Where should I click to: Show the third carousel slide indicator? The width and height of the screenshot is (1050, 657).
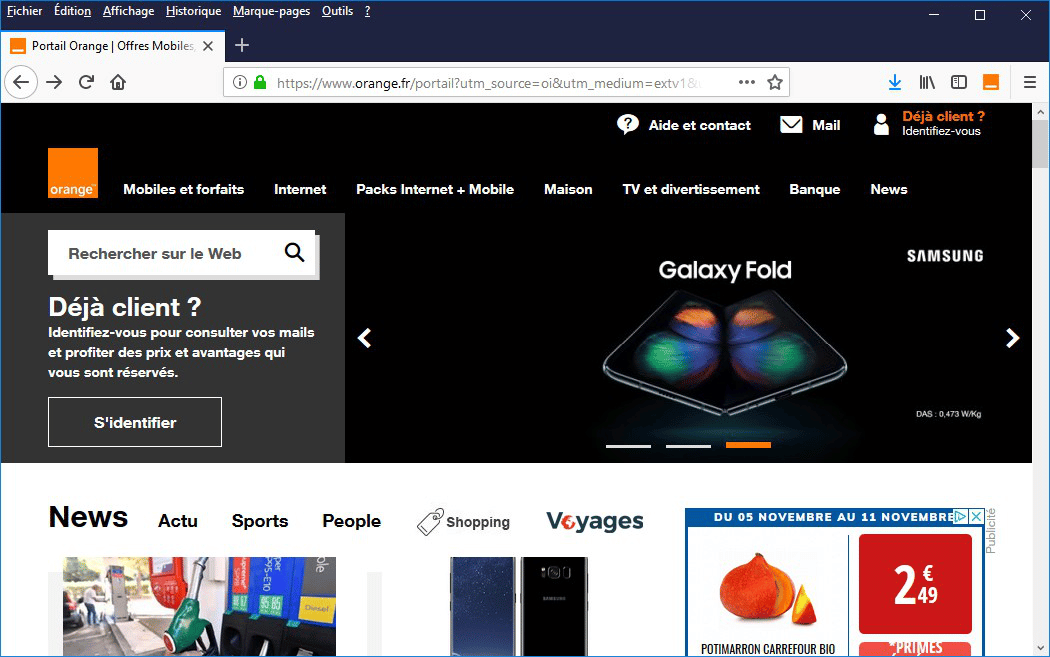[x=748, y=445]
